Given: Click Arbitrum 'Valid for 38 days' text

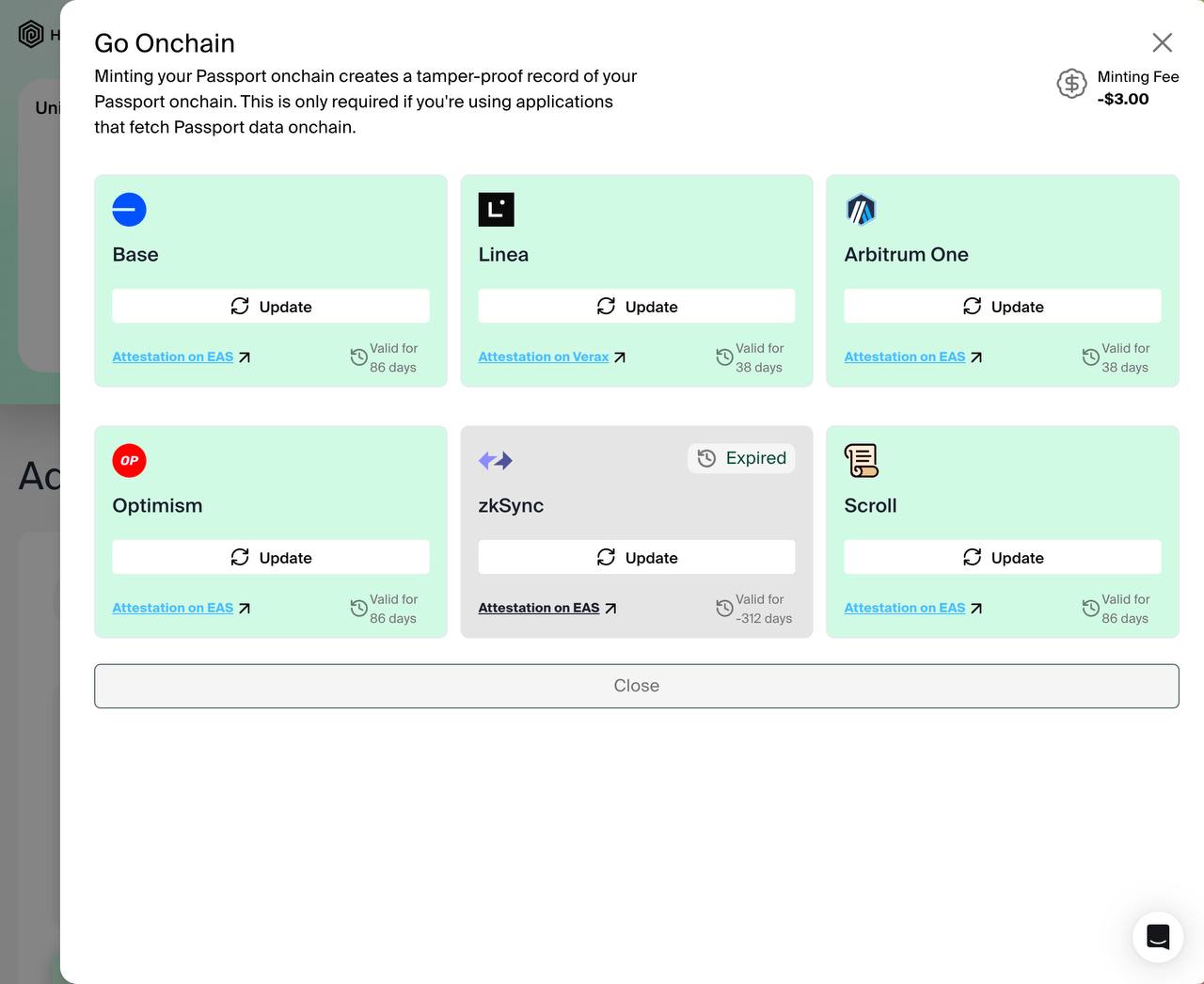Looking at the screenshot, I should click(x=1125, y=357).
